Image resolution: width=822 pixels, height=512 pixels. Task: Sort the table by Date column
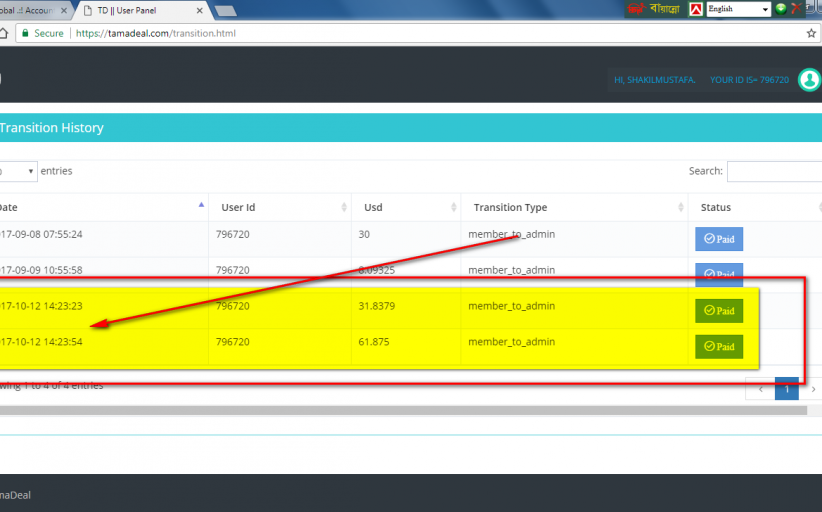tap(100, 207)
